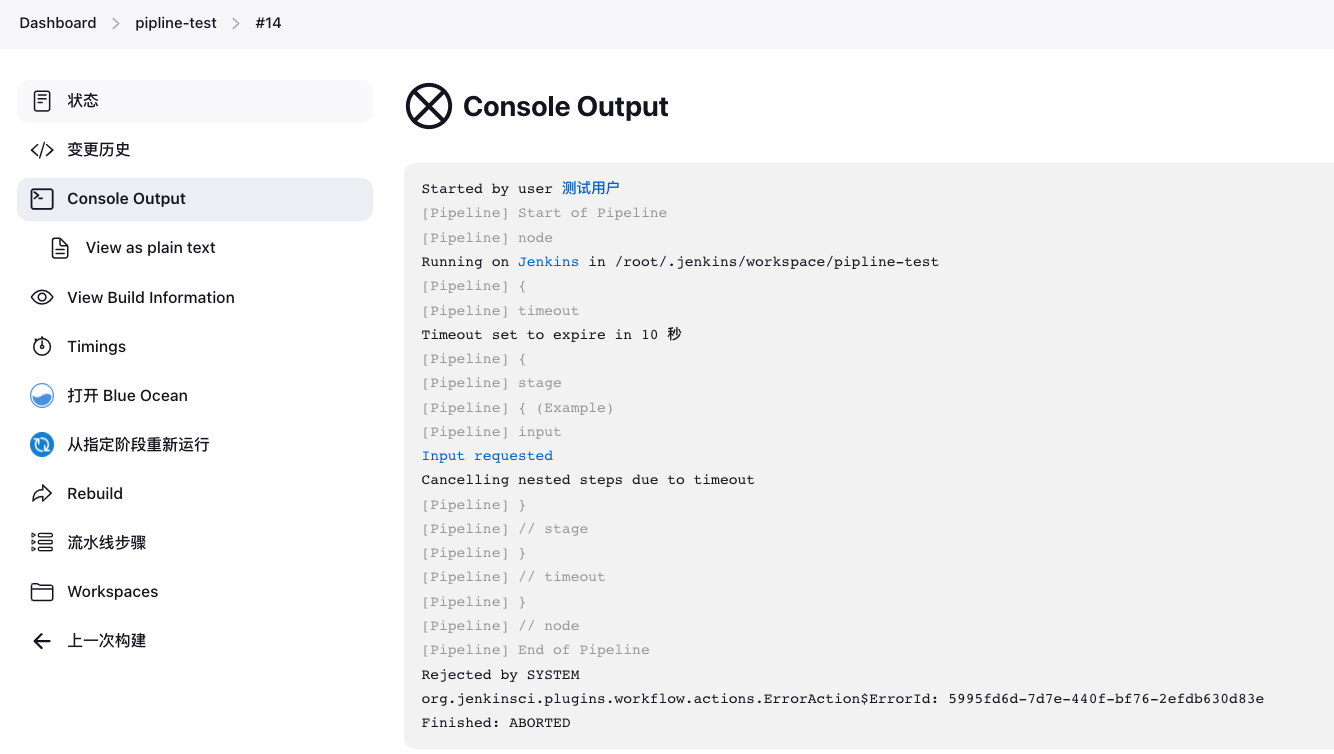Viewport: 1334px width, 754px height.
Task: Click the 'Running on' workspace path line
Action: [680, 262]
